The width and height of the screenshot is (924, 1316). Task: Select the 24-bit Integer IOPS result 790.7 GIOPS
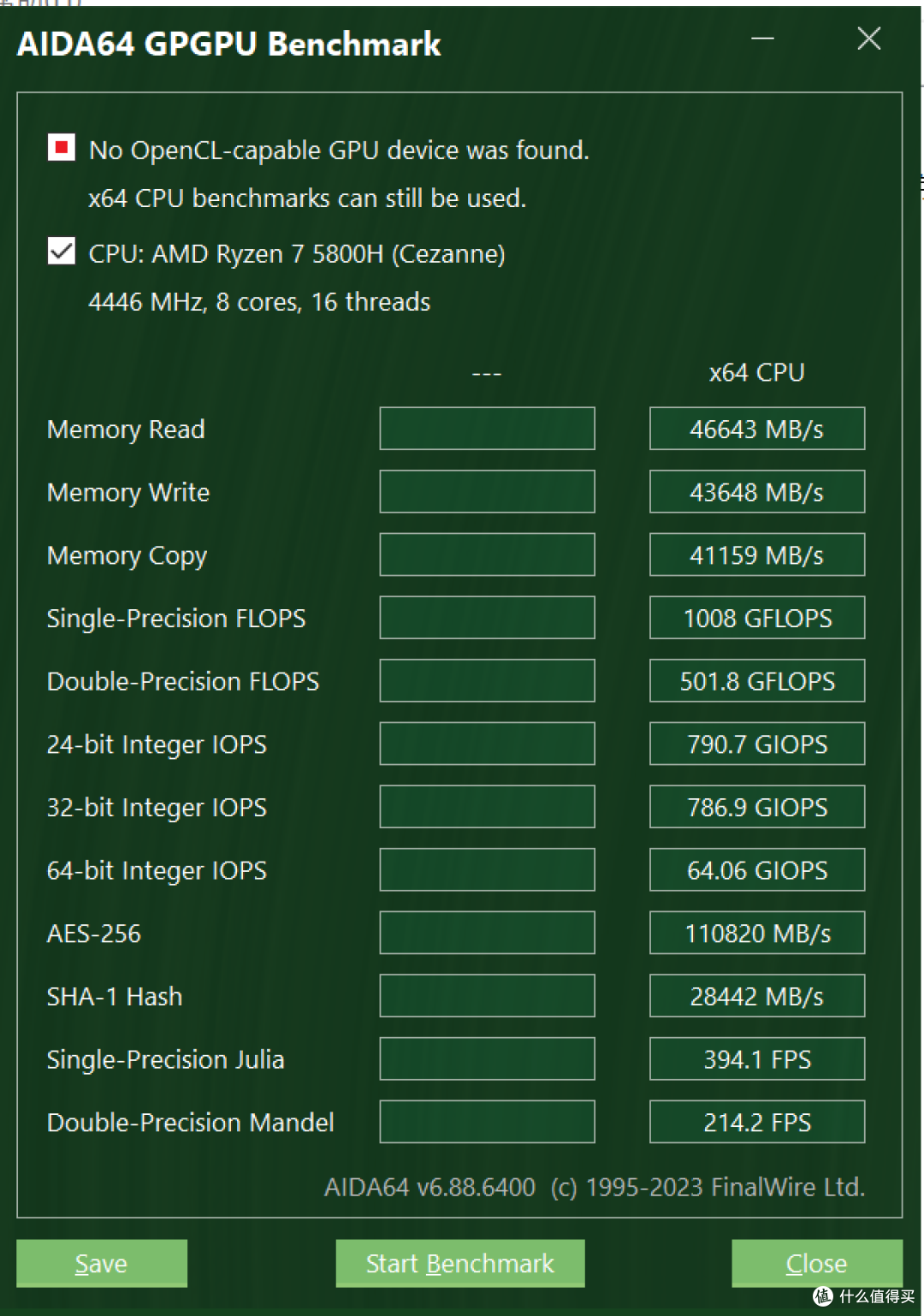(757, 744)
